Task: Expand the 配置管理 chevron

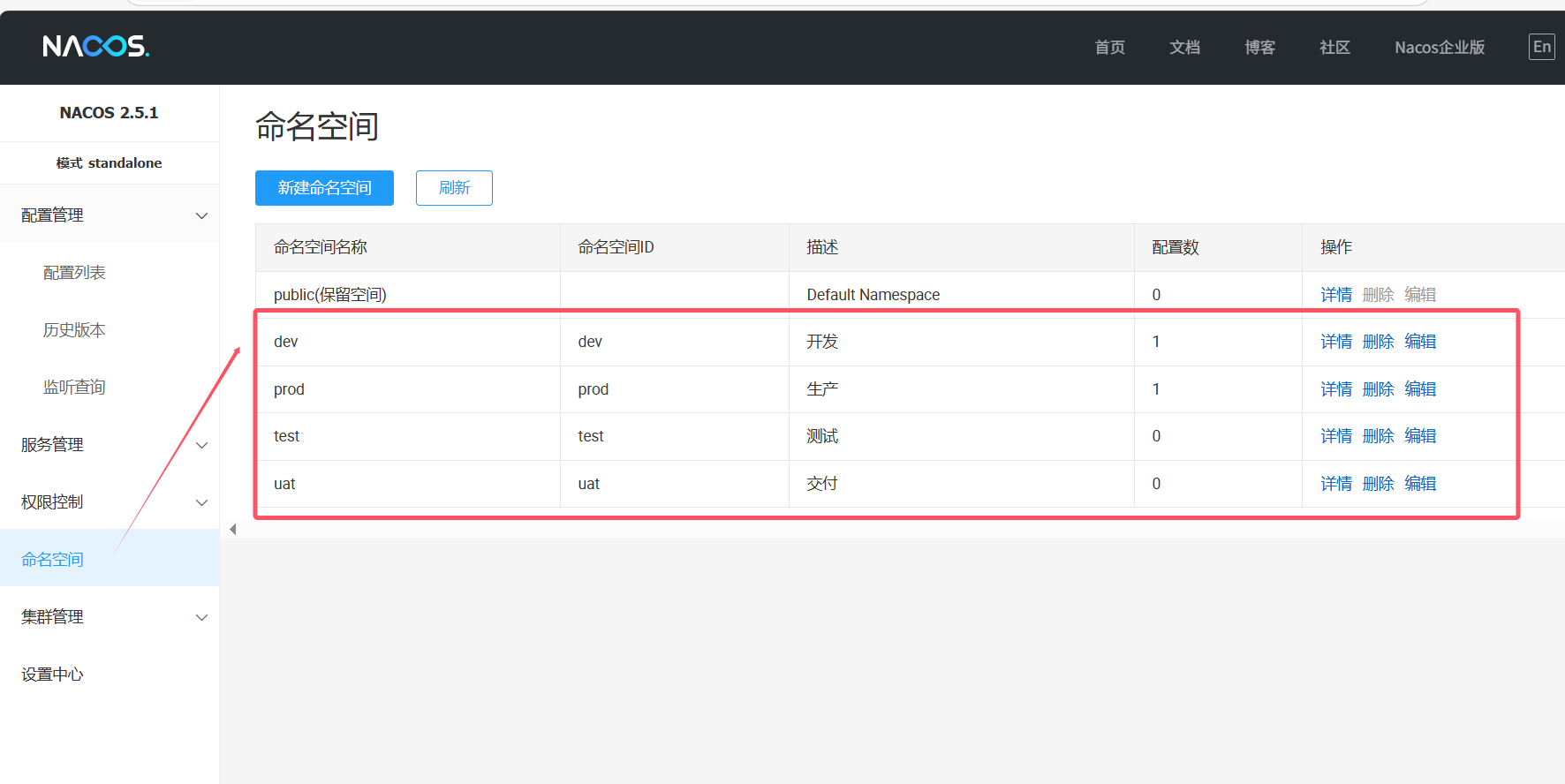Action: [201, 215]
